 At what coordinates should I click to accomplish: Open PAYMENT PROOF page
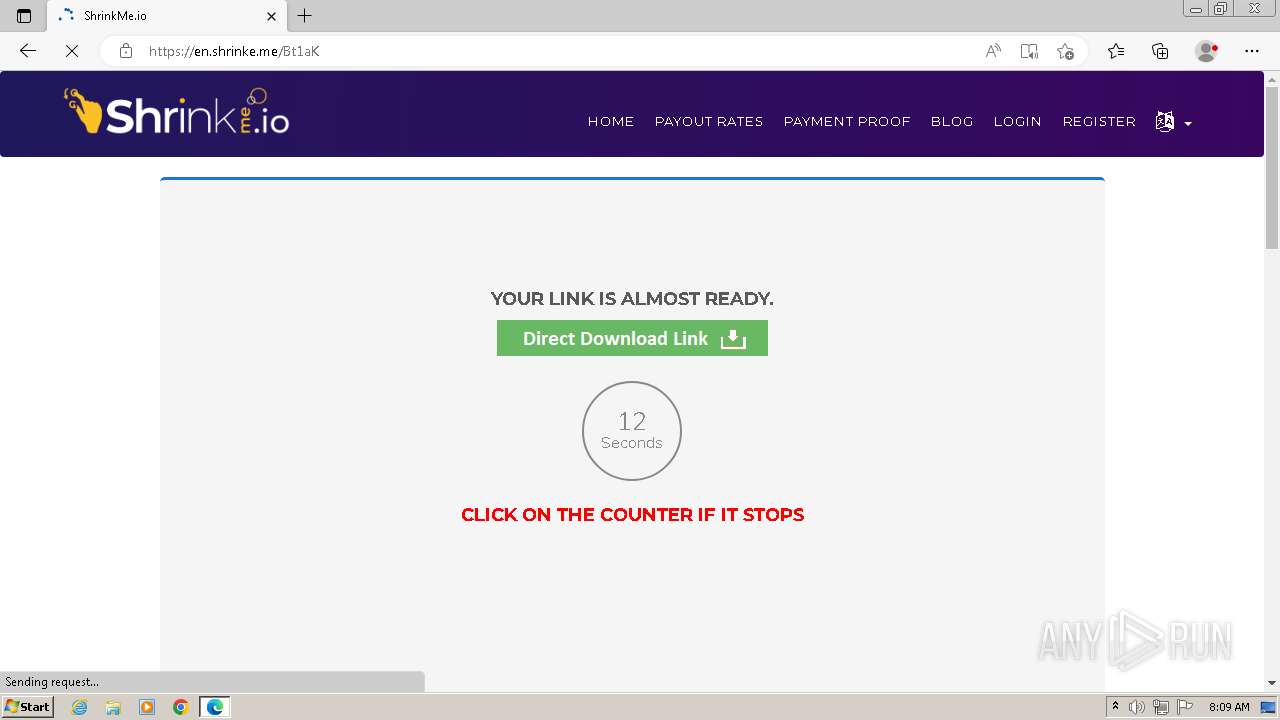pyautogui.click(x=847, y=121)
